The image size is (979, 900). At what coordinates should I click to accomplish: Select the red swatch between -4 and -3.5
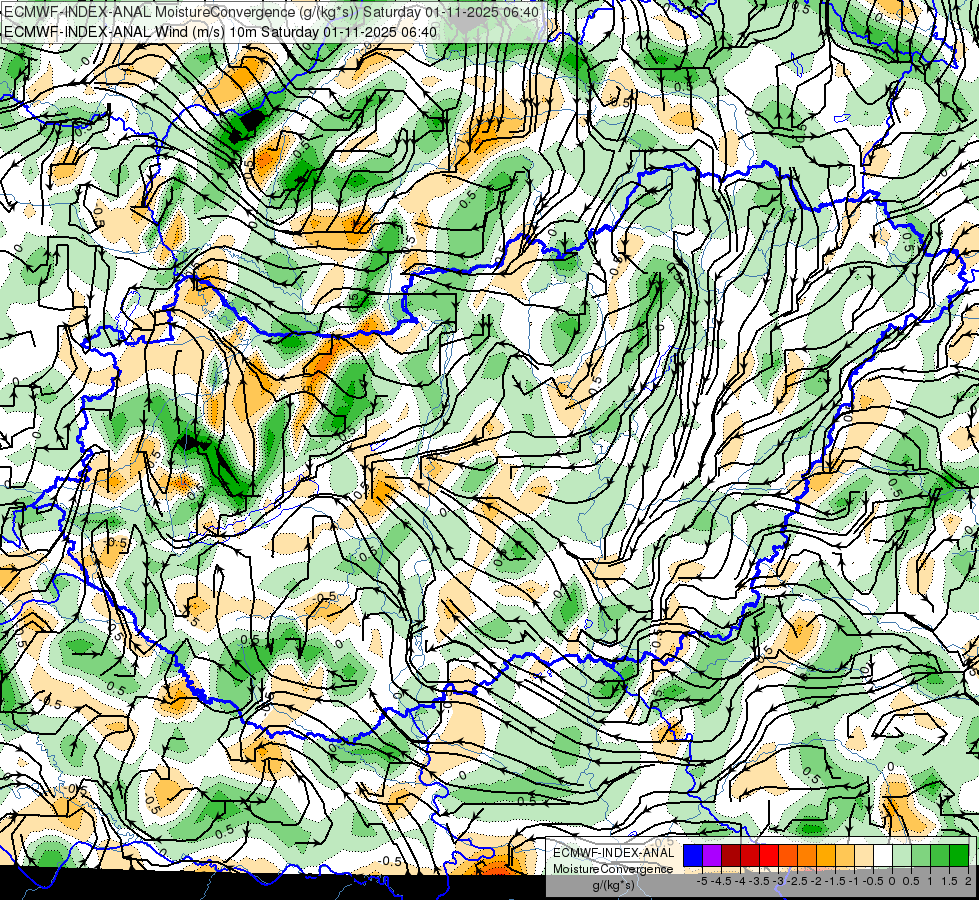(750, 856)
